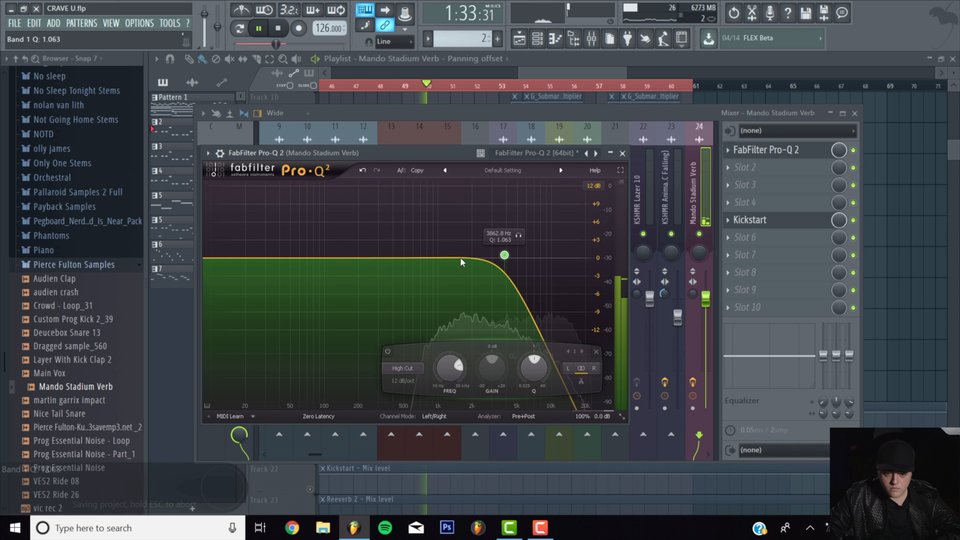Click MIDI Learn in Pro-Q footer

(x=230, y=416)
